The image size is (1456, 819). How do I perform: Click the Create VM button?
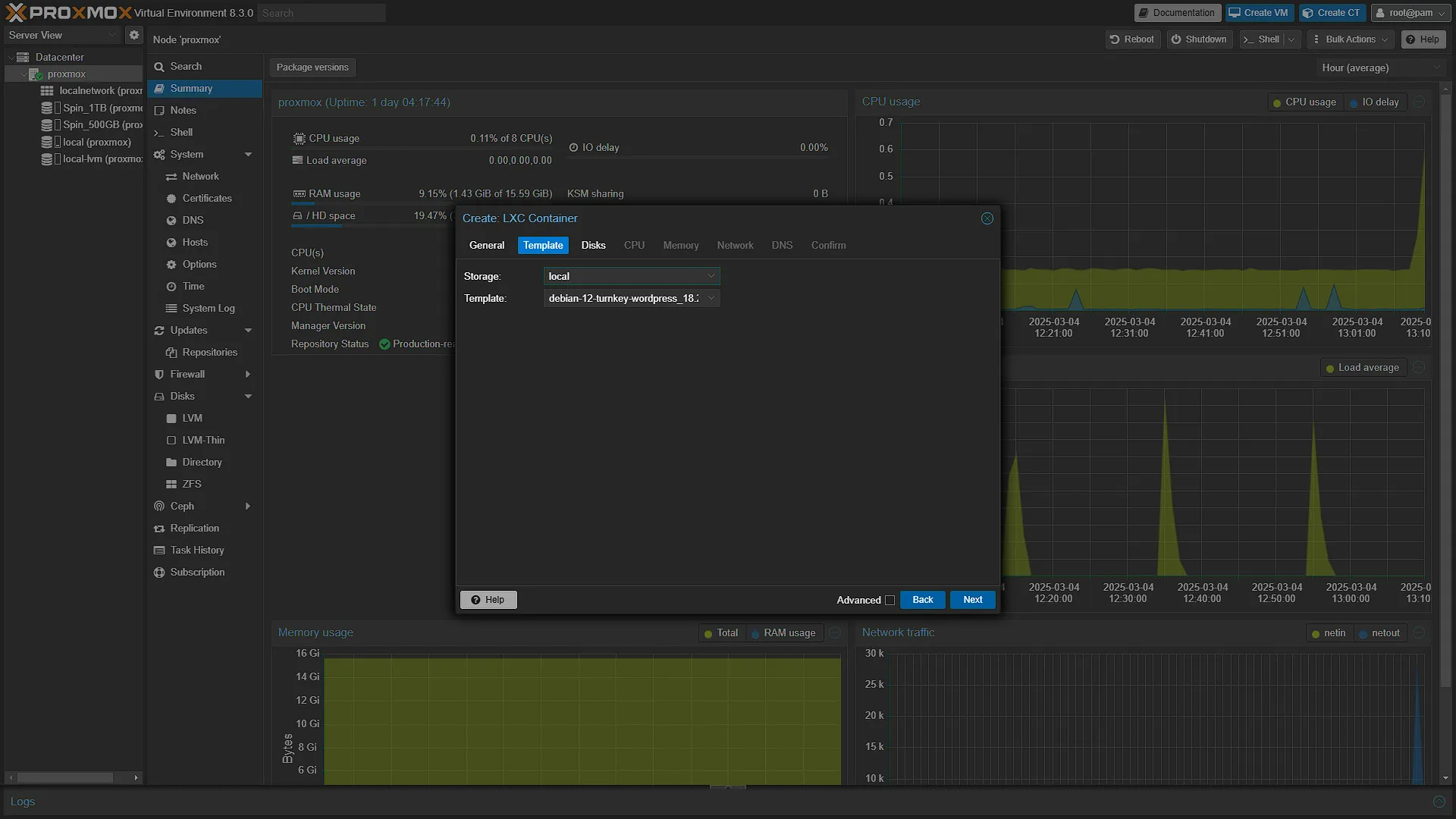1258,13
